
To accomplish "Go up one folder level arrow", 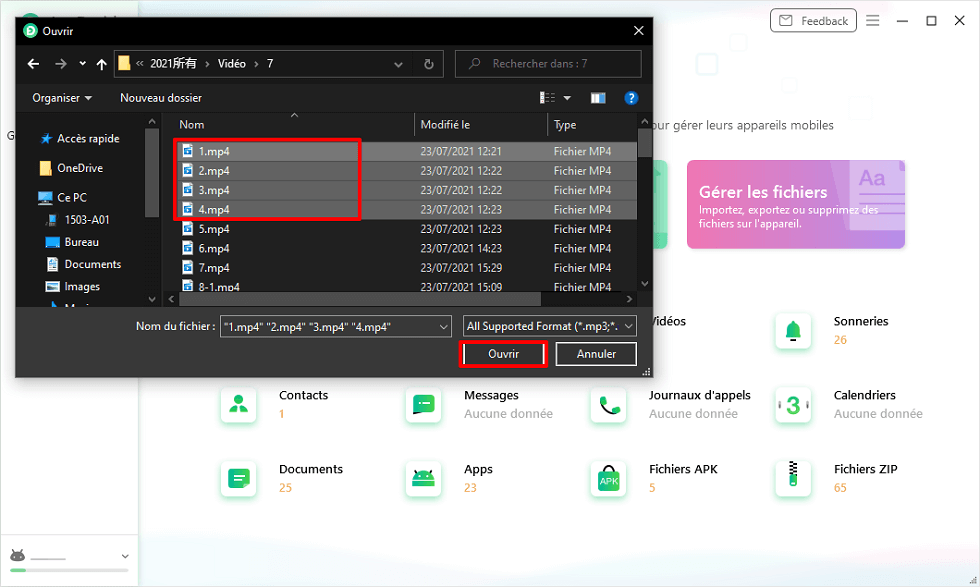I will pyautogui.click(x=101, y=64).
